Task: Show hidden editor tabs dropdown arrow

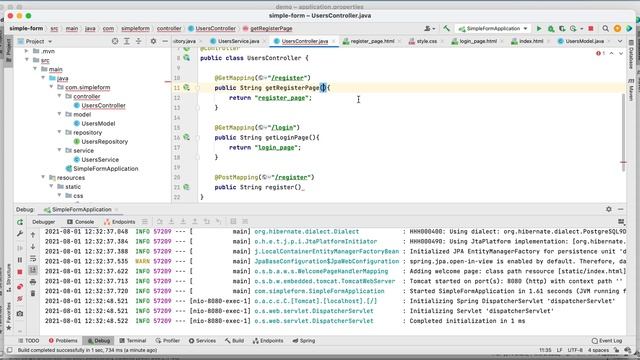Action: [620, 41]
